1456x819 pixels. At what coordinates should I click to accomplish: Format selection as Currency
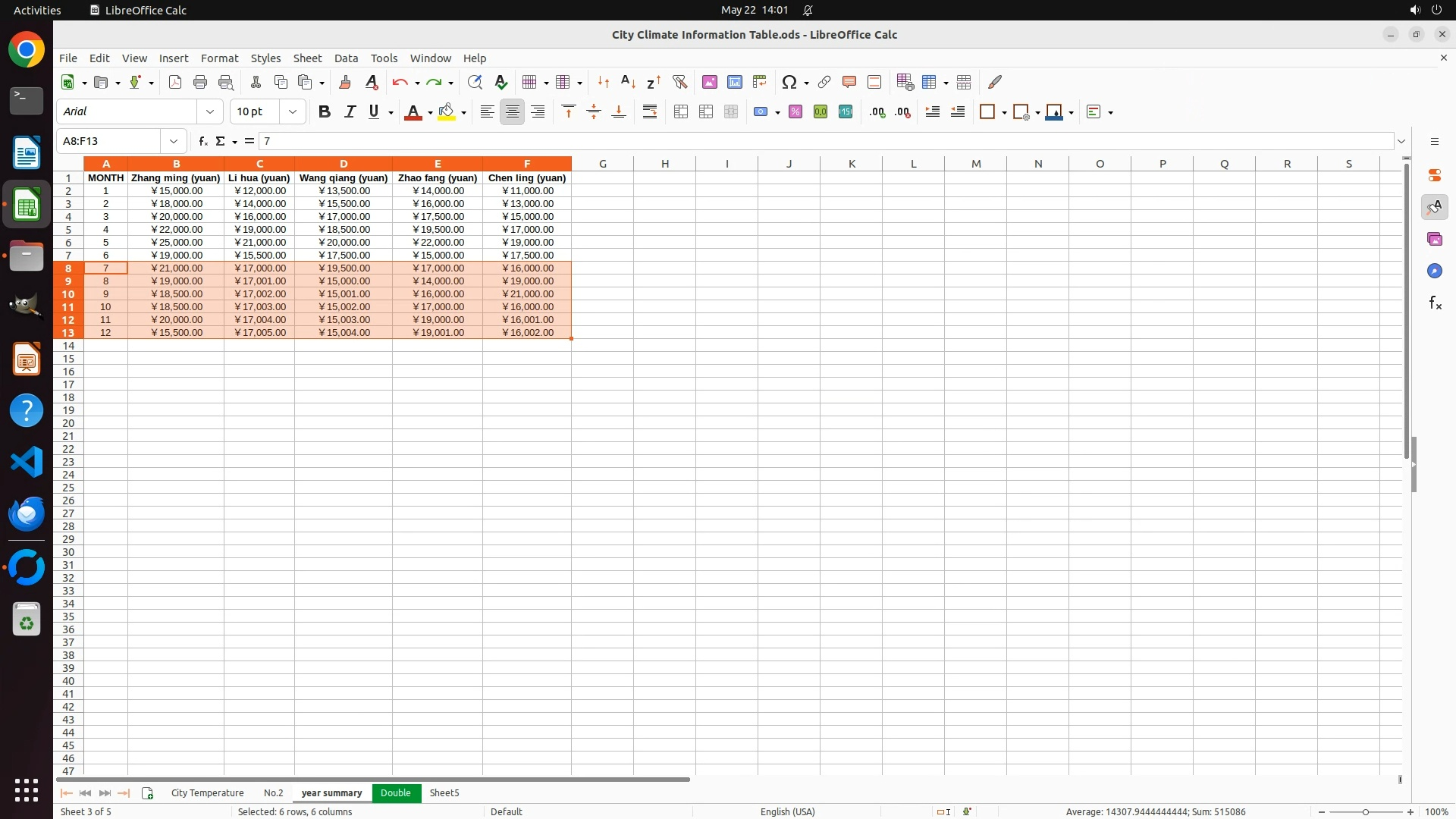(760, 111)
